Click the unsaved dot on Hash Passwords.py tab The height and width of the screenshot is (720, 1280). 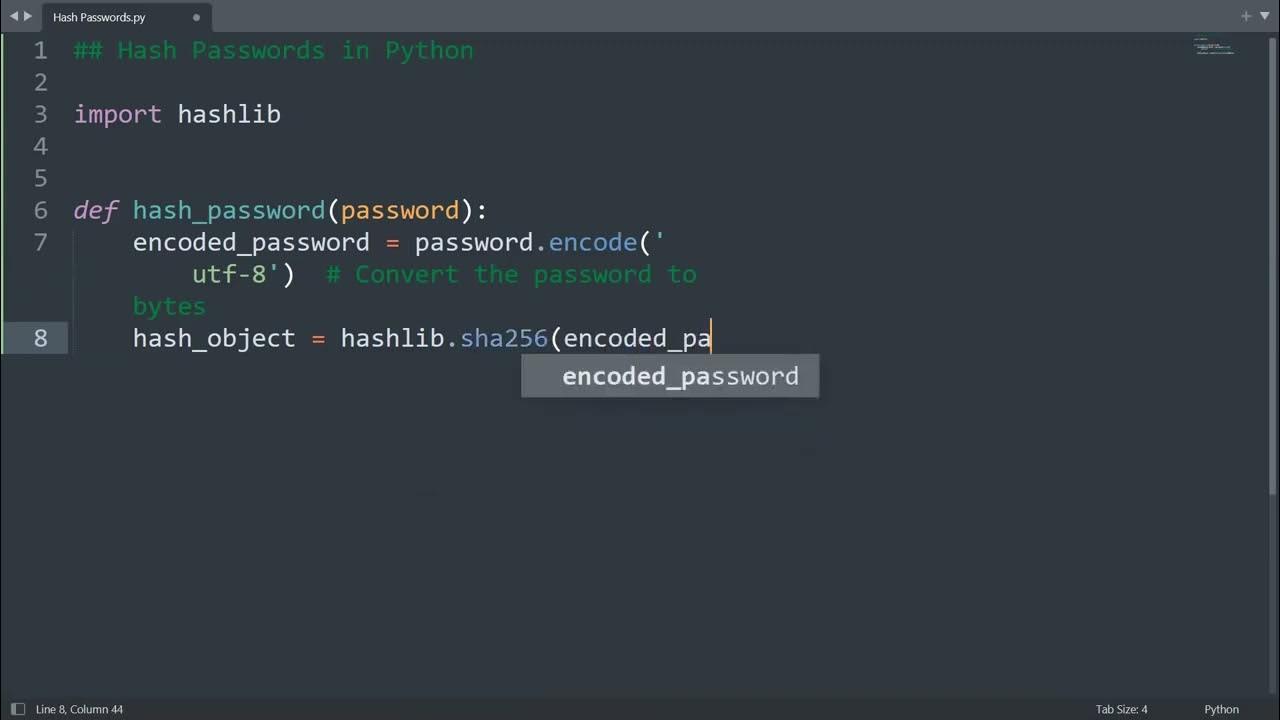(196, 17)
